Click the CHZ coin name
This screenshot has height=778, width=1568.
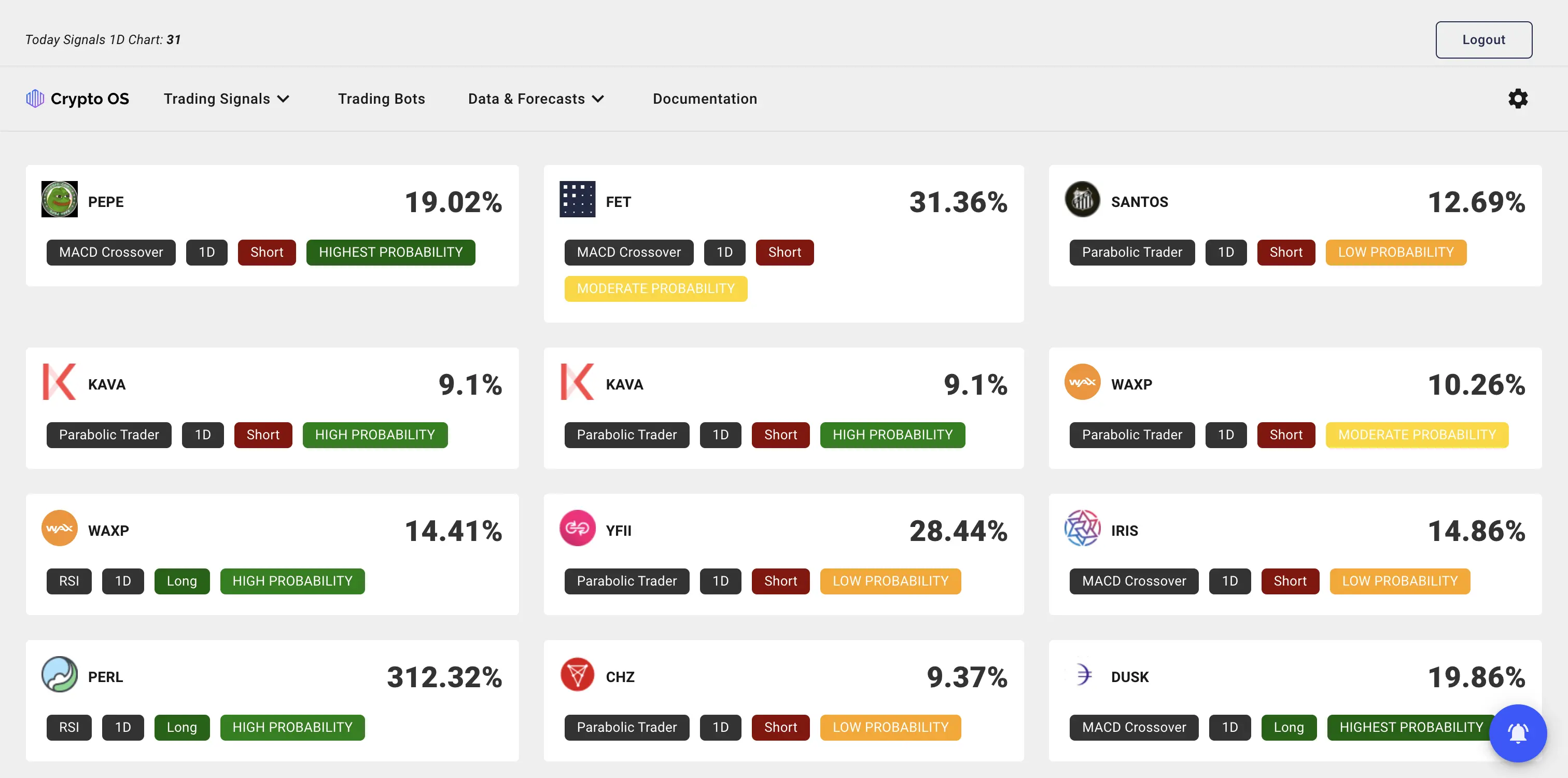(620, 677)
